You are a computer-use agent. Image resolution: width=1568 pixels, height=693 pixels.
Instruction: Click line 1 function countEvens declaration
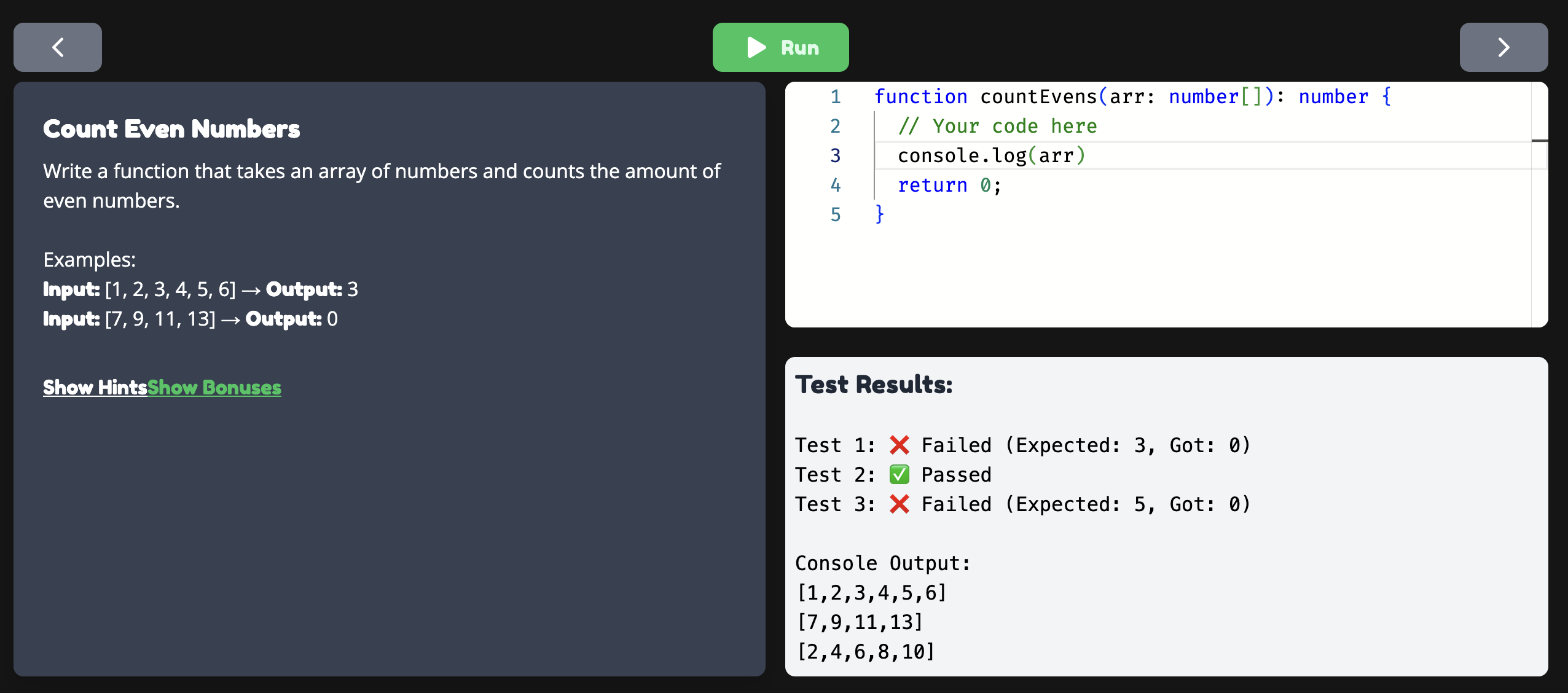click(1132, 96)
